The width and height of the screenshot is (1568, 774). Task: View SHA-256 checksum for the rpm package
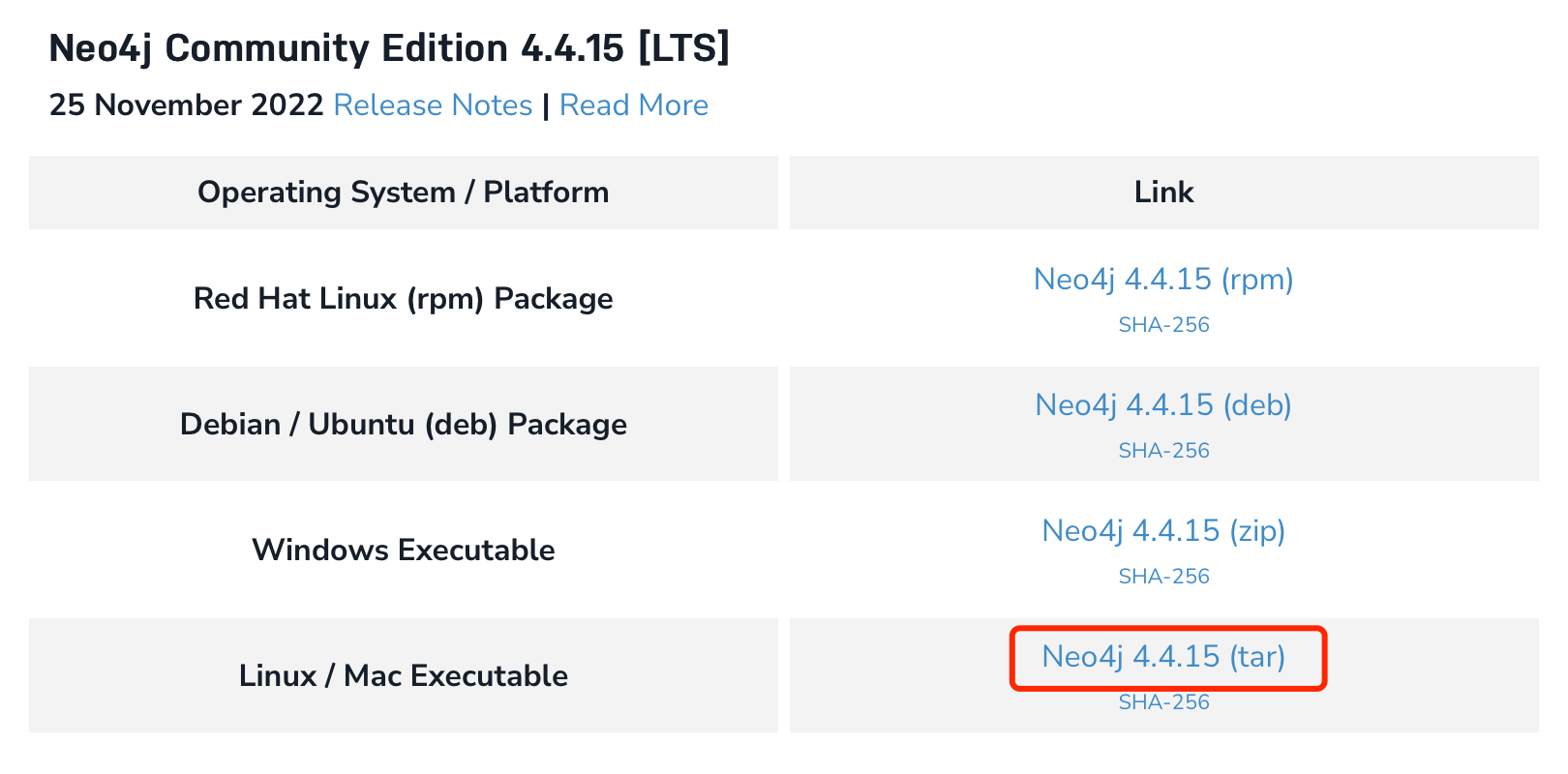coord(1162,326)
